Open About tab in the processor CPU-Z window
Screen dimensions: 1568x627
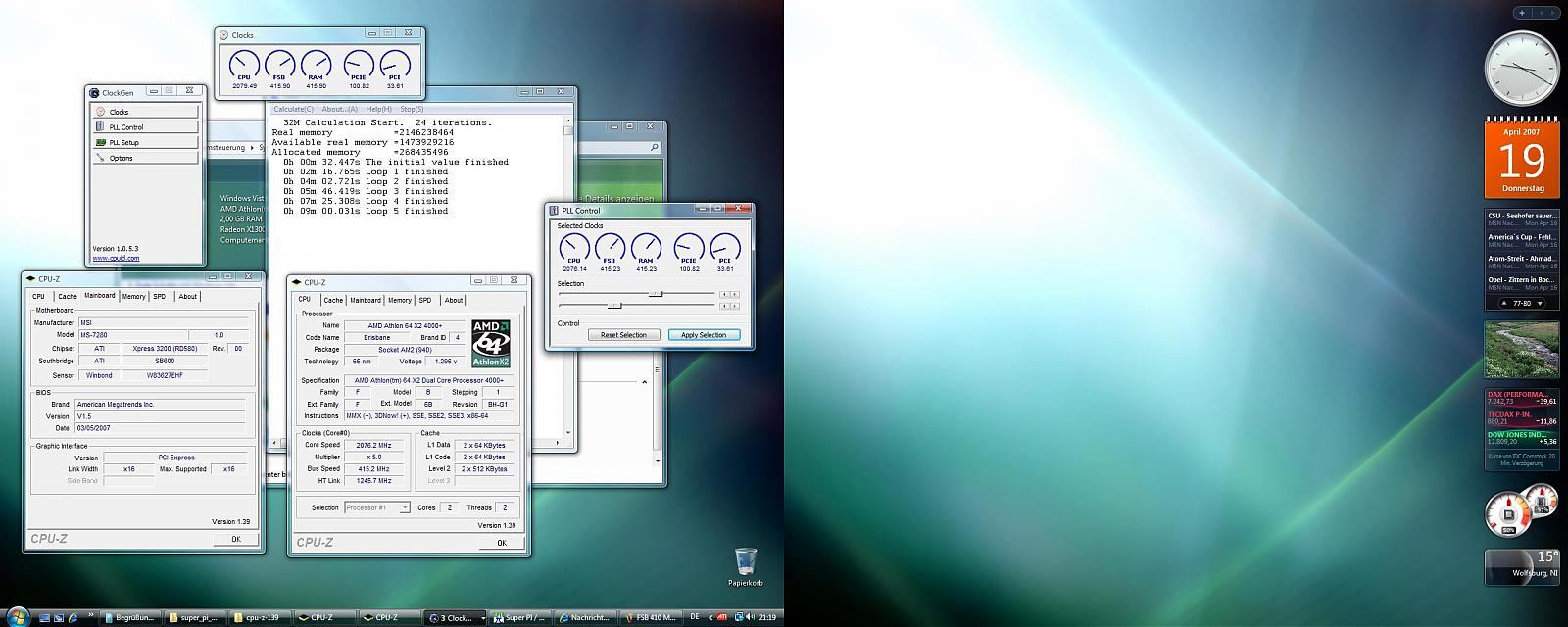[x=454, y=300]
